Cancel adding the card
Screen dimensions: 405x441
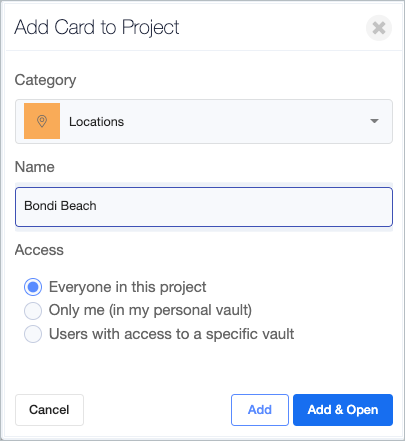pyautogui.click(x=49, y=410)
